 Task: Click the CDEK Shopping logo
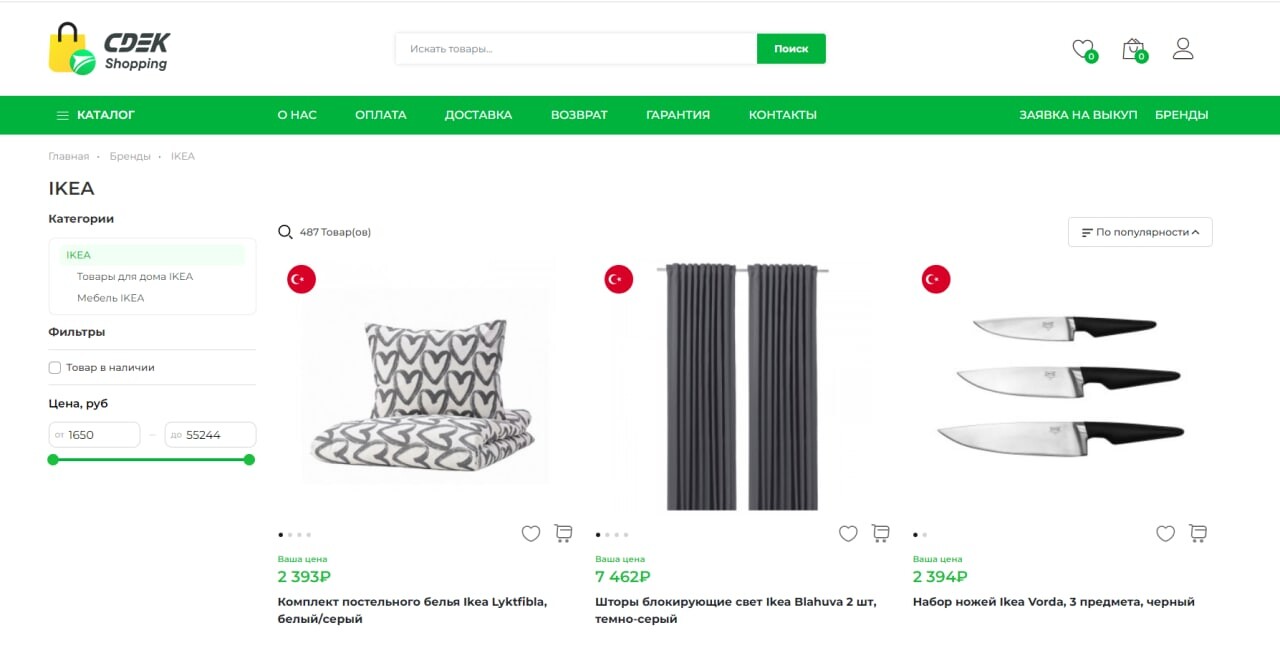point(110,49)
